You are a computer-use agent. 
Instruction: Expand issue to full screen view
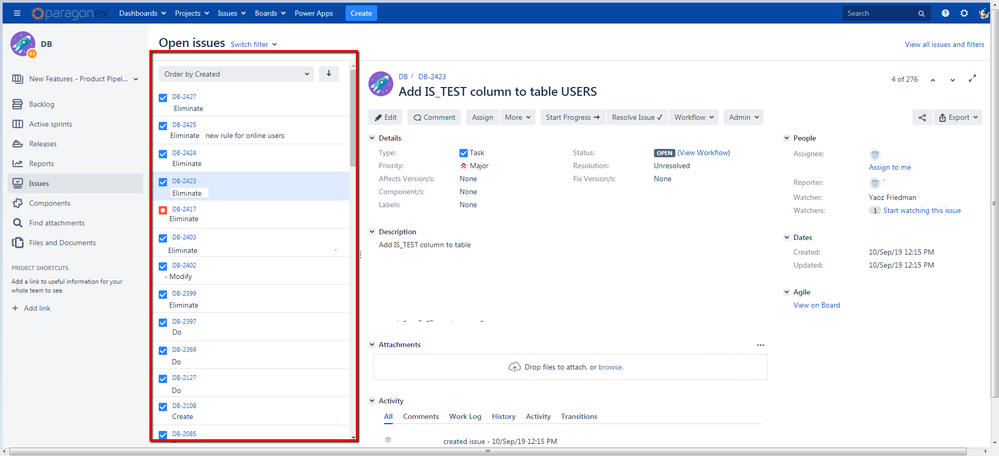click(972, 79)
